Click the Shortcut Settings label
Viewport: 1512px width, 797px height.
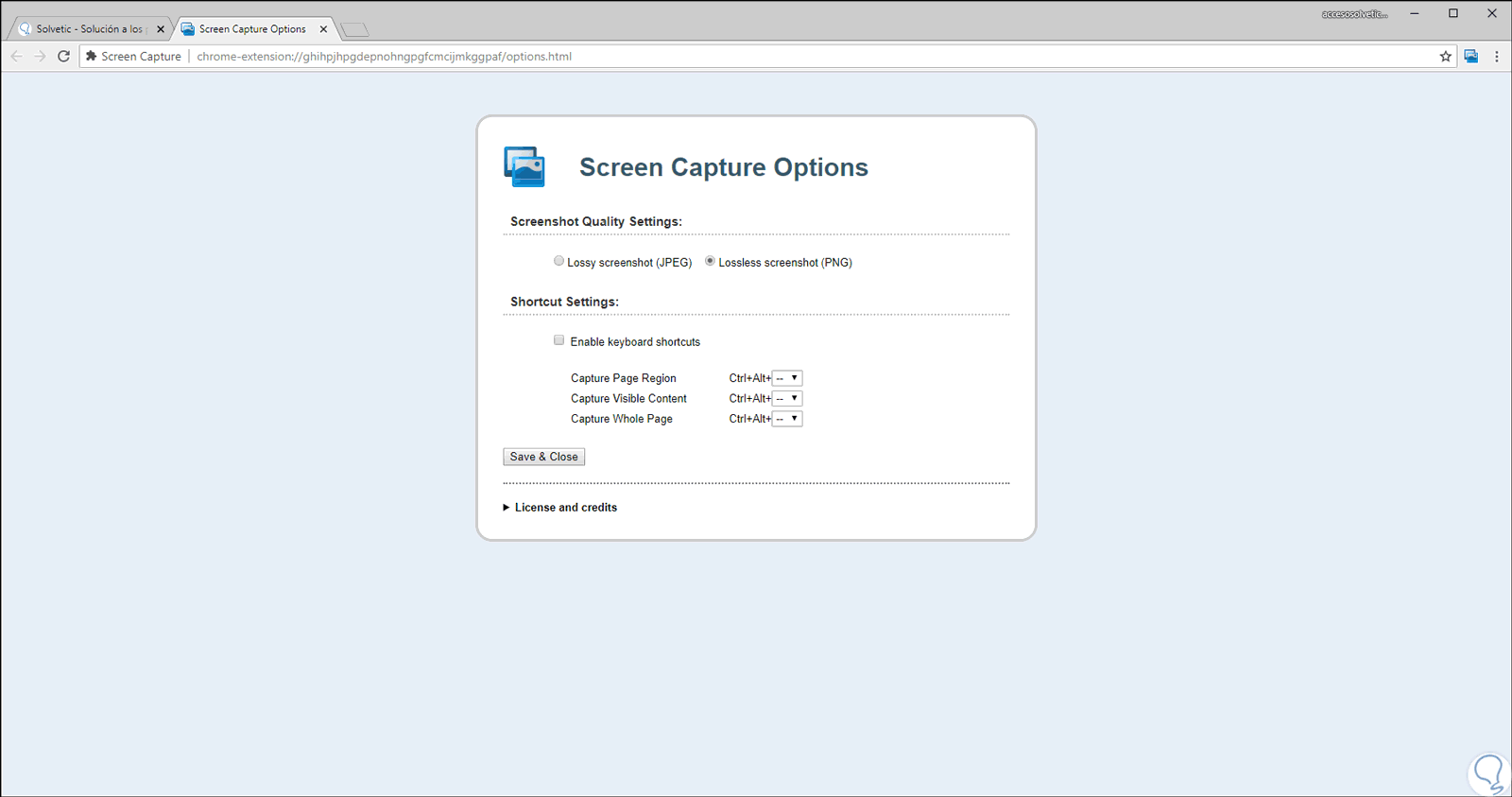564,302
